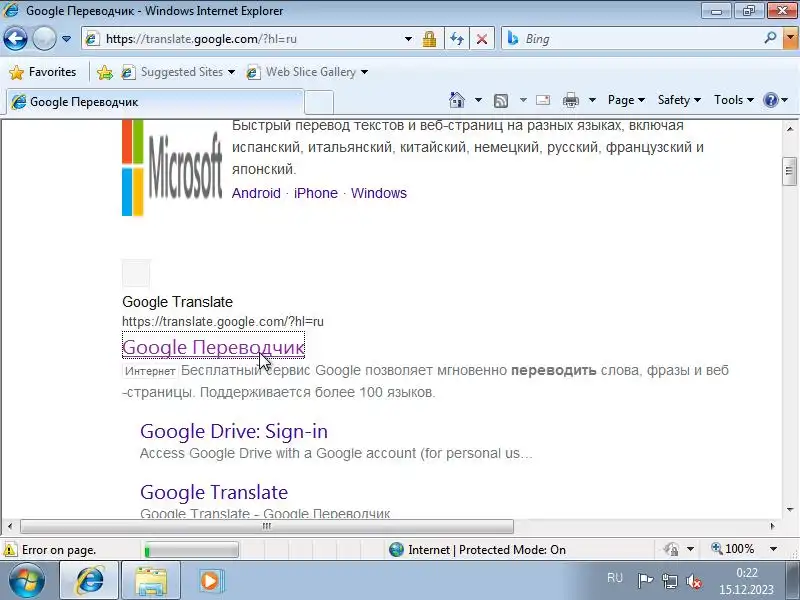Click Internet Explorer taskbar icon

pos(90,581)
